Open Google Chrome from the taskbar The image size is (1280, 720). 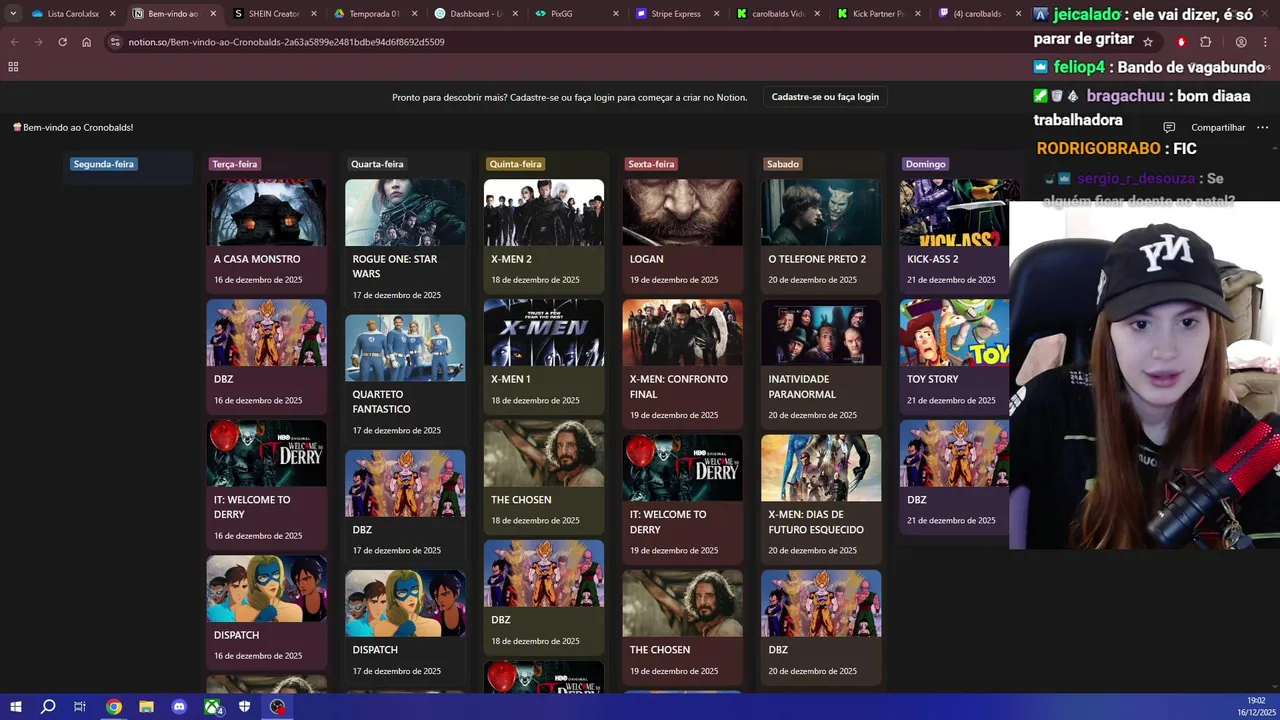click(114, 707)
